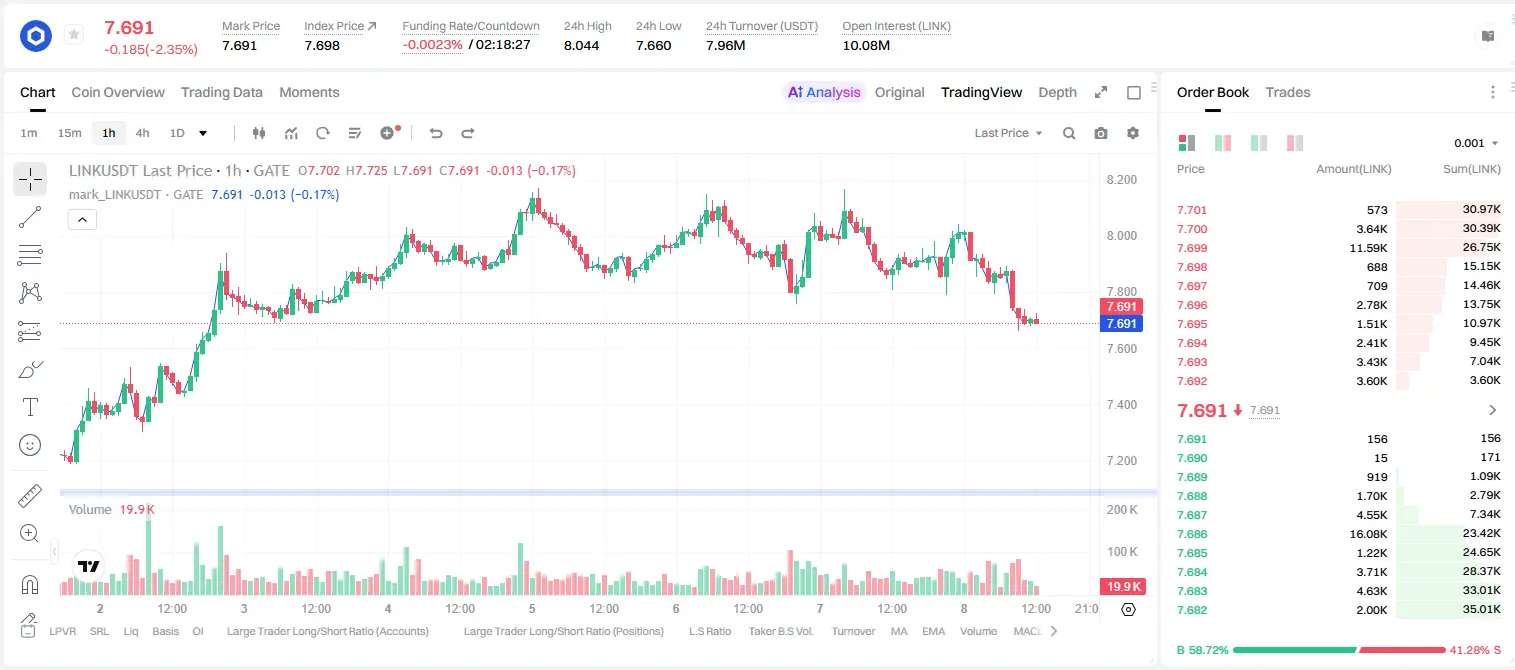Click the AI Analysis button

coord(823,92)
